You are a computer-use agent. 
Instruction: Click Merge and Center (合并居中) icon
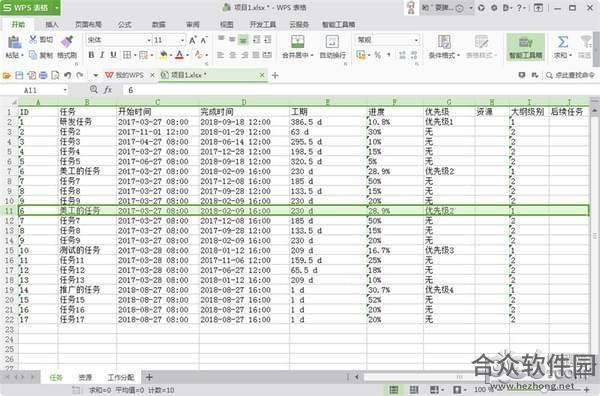point(297,42)
